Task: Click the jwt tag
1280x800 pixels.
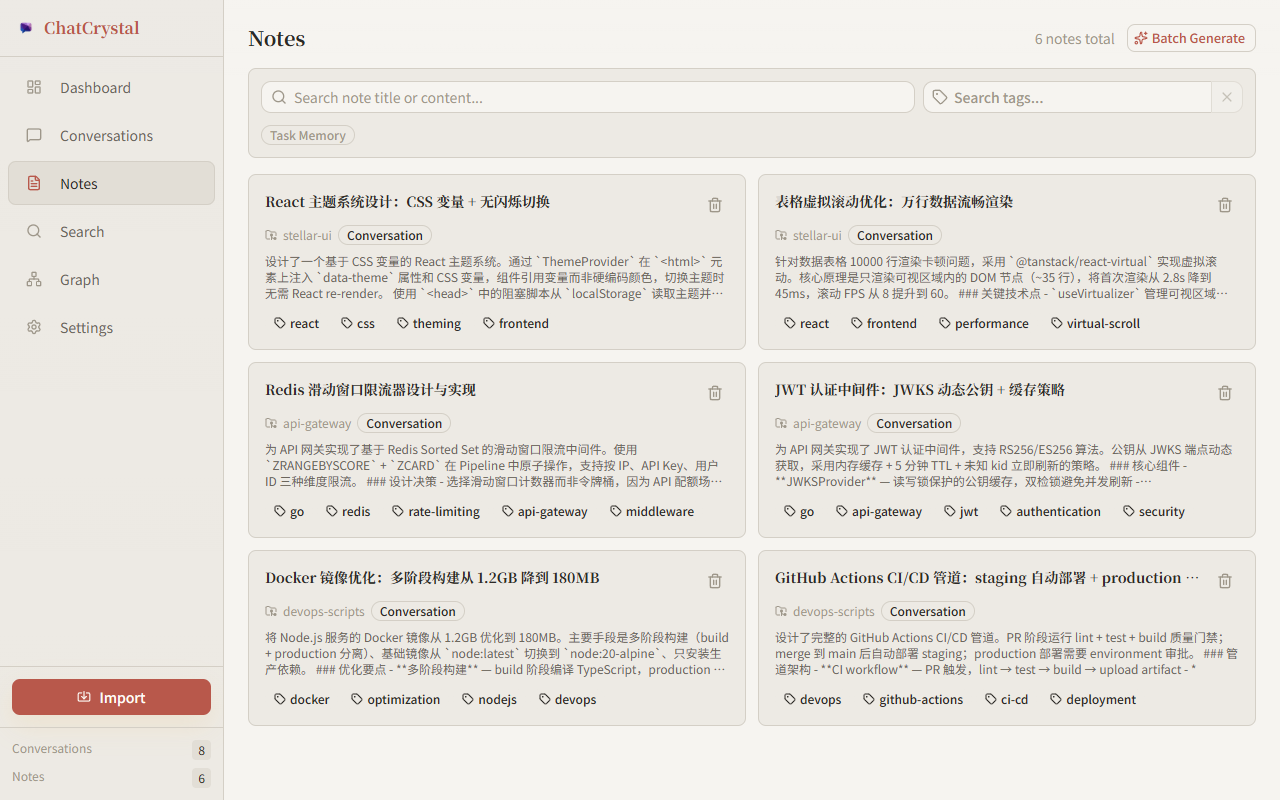Action: click(961, 511)
